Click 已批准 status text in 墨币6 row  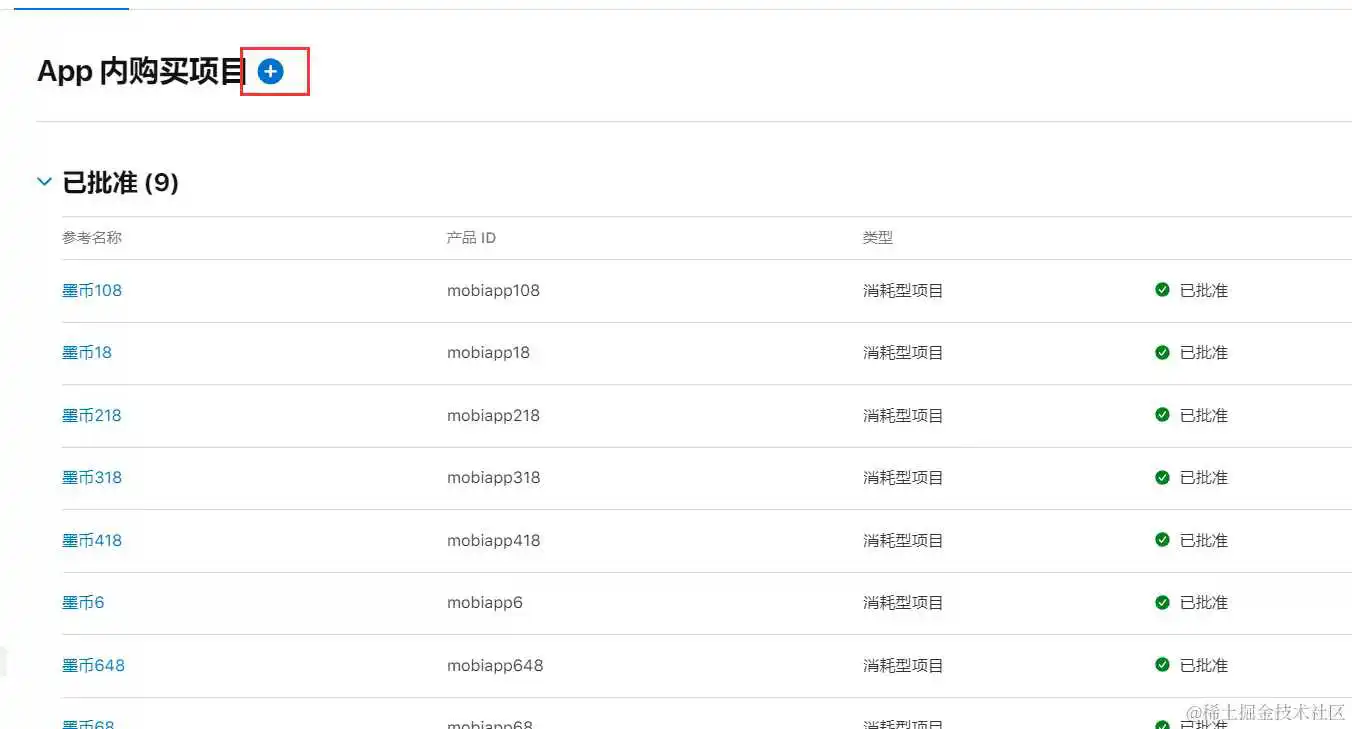coord(1204,602)
